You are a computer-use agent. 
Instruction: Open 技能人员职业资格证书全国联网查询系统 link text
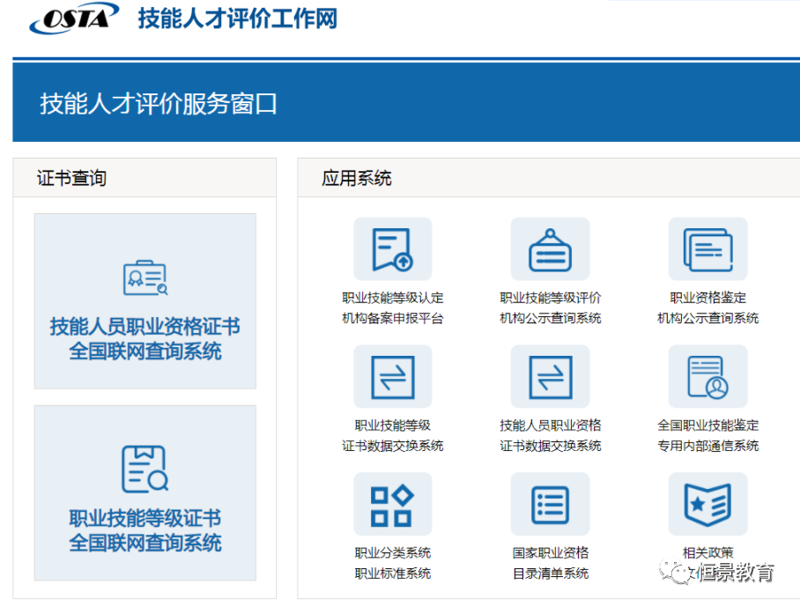click(145, 339)
